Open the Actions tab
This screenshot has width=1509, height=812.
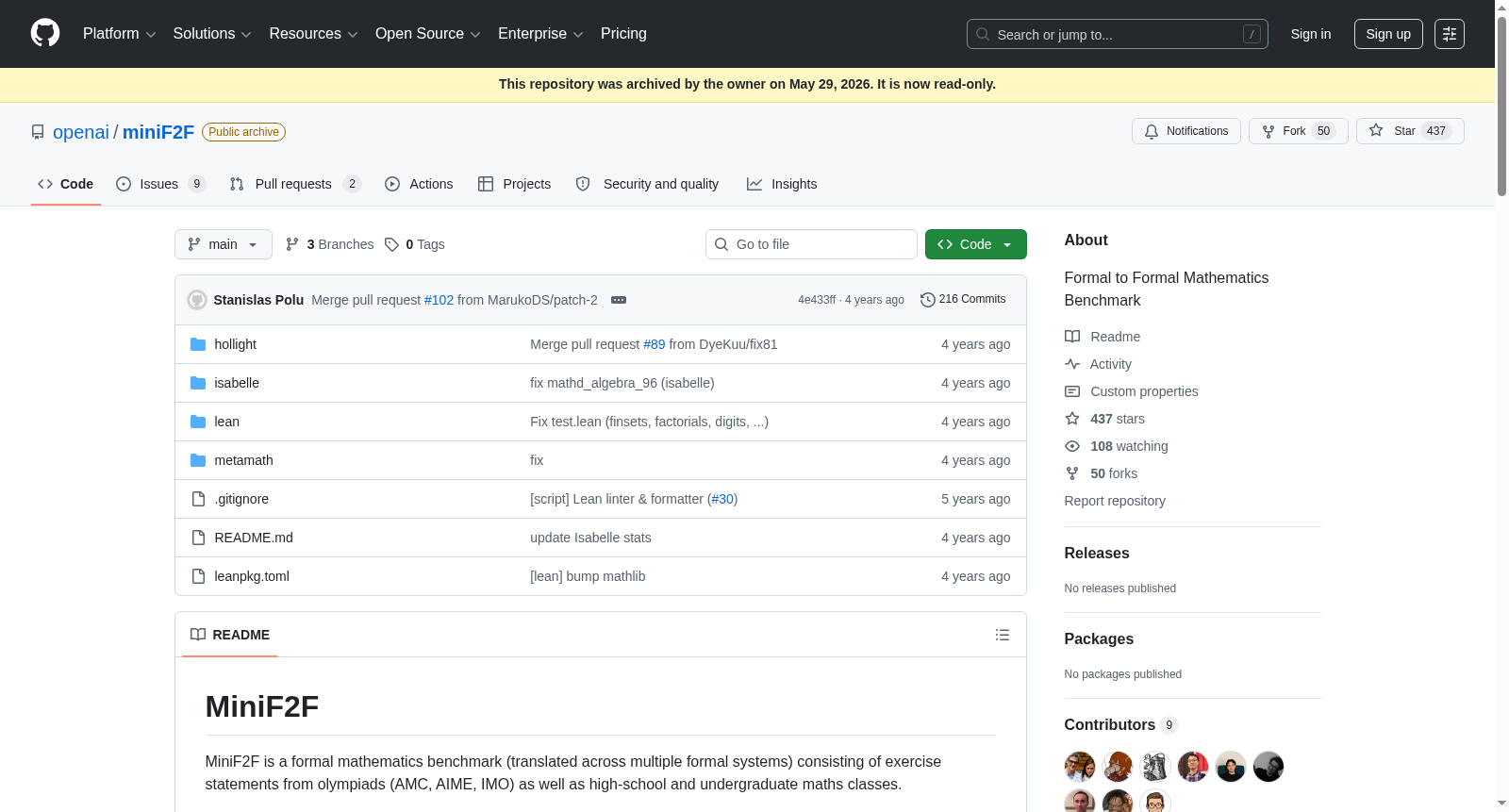(419, 184)
